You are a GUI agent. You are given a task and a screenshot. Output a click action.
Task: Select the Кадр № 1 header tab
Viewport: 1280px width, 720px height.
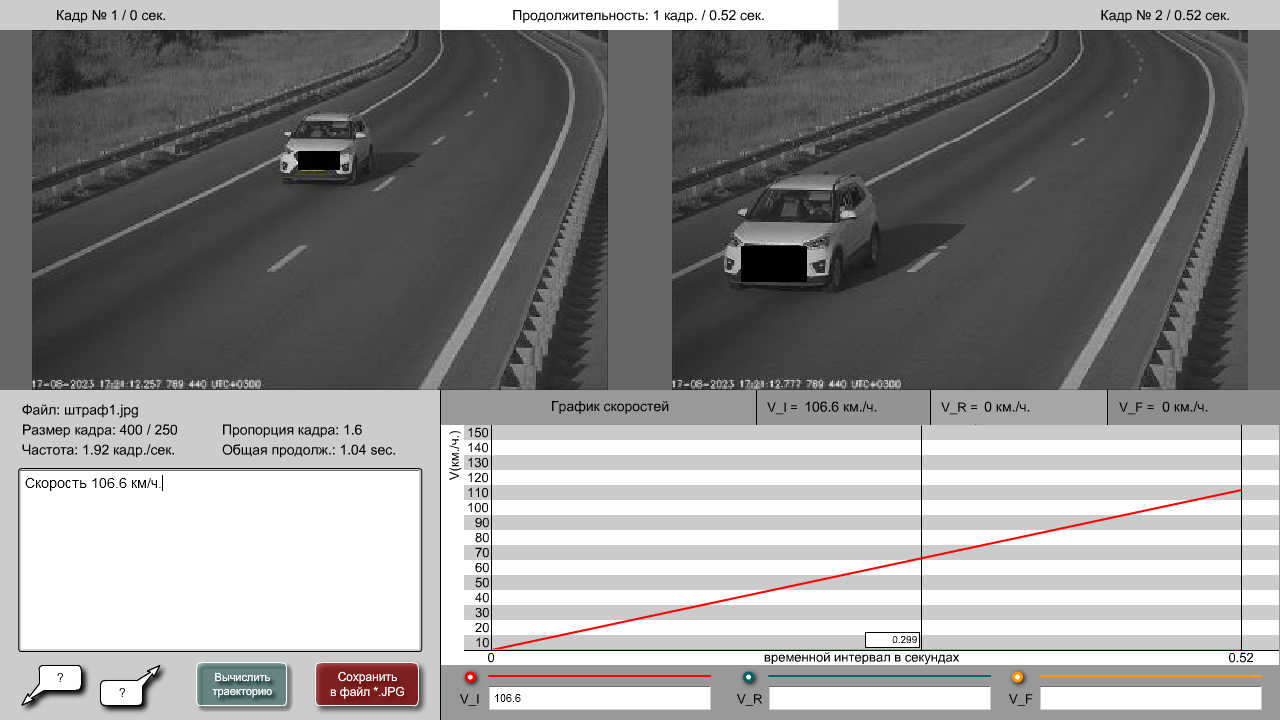pyautogui.click(x=111, y=15)
